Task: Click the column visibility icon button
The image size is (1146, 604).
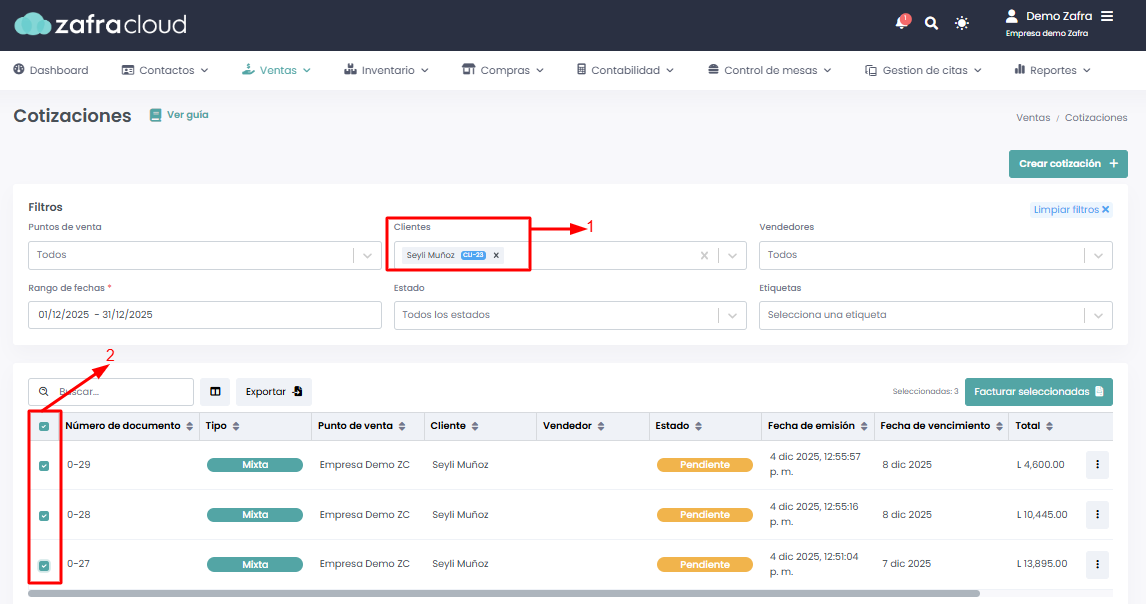Action: click(215, 392)
